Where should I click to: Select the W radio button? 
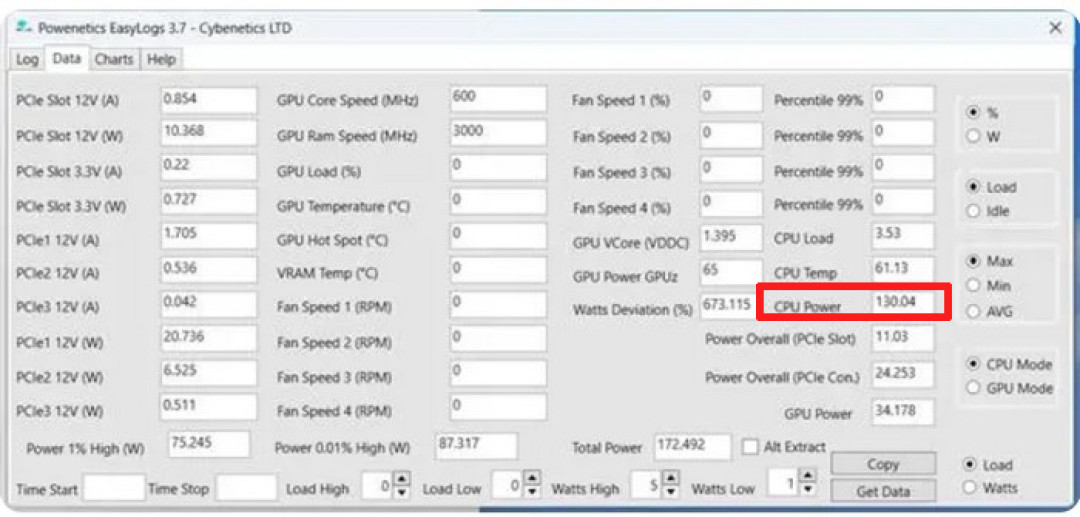973,136
